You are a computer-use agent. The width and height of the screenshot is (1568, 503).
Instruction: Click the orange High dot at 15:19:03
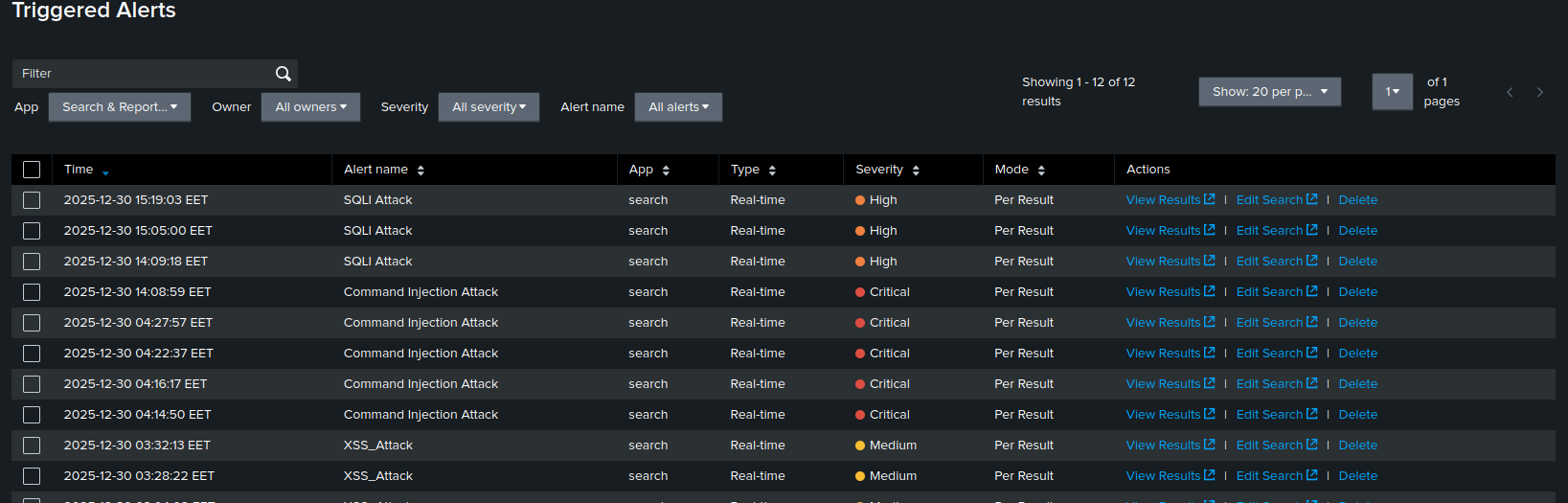click(x=860, y=200)
